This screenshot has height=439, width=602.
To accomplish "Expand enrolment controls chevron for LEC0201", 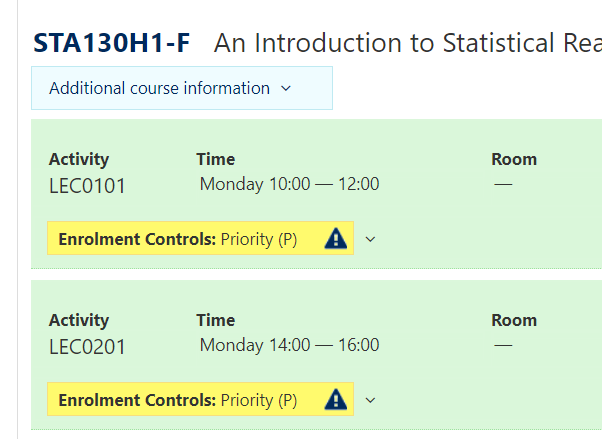I will (x=370, y=400).
